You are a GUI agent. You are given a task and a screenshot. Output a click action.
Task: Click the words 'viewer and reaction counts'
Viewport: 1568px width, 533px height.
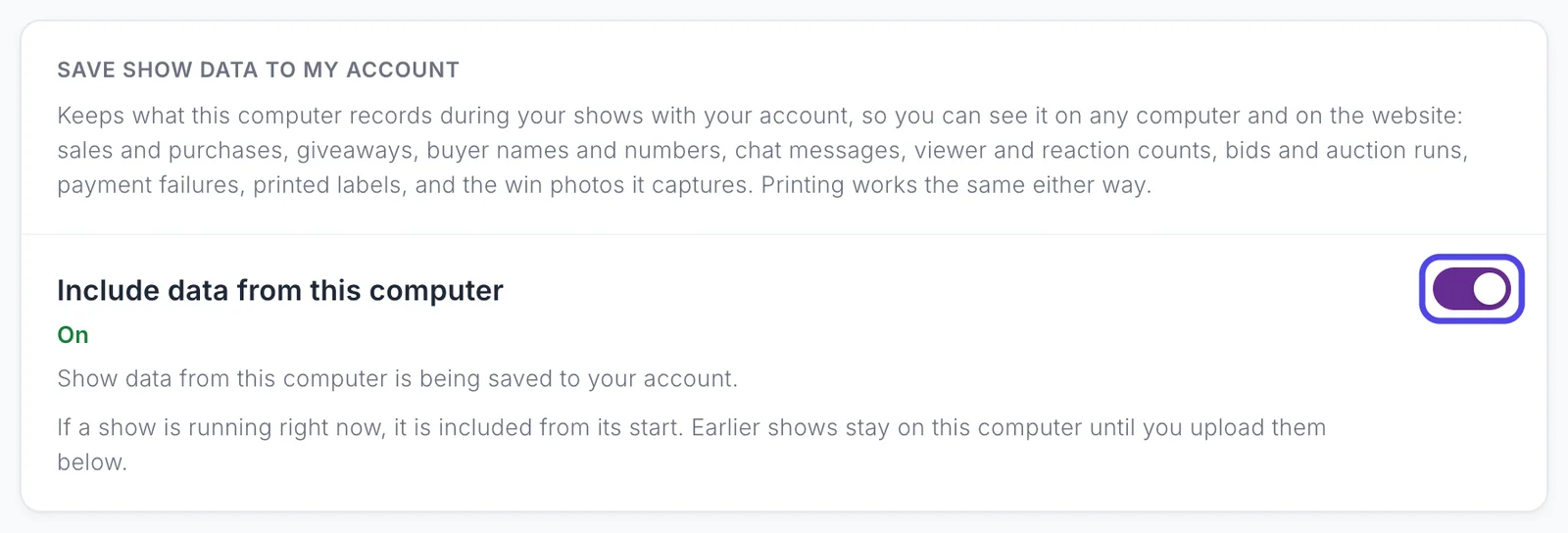tap(1065, 151)
